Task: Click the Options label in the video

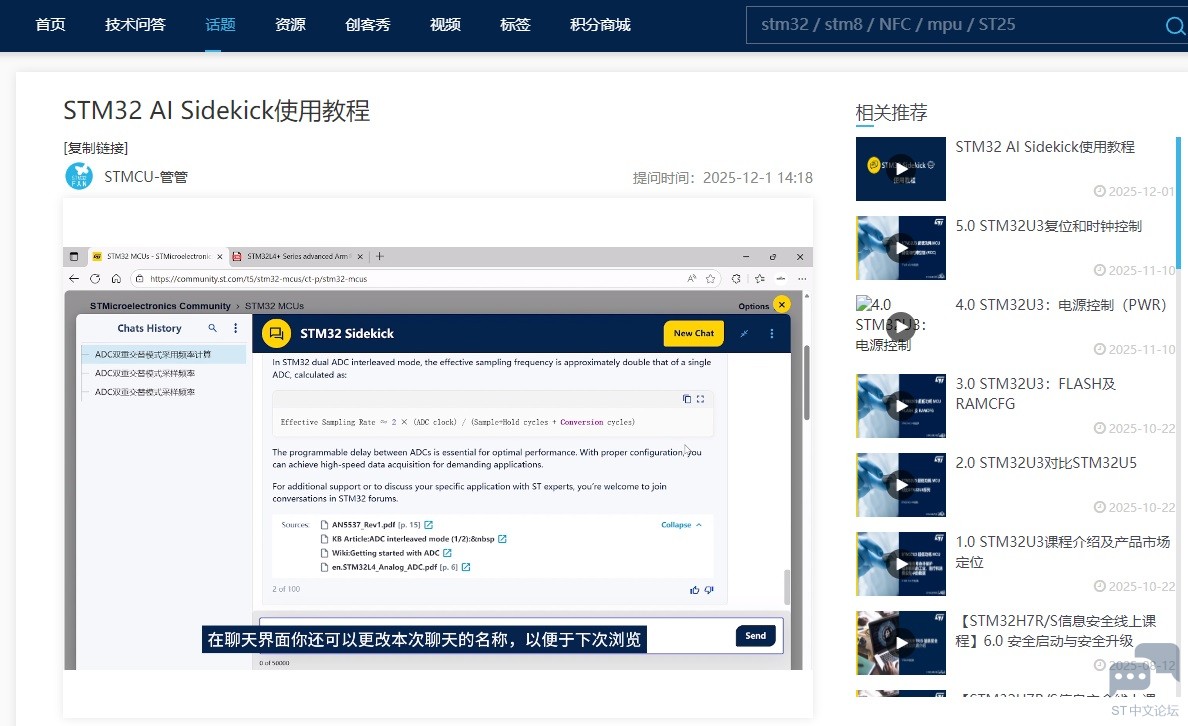Action: click(x=753, y=306)
